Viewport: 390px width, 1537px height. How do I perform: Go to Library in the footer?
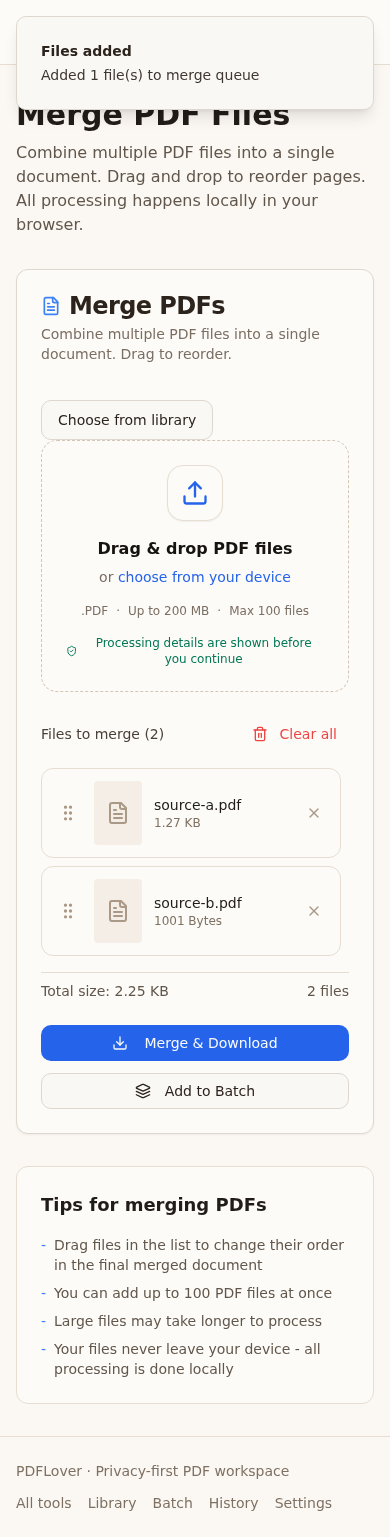coord(112,1503)
